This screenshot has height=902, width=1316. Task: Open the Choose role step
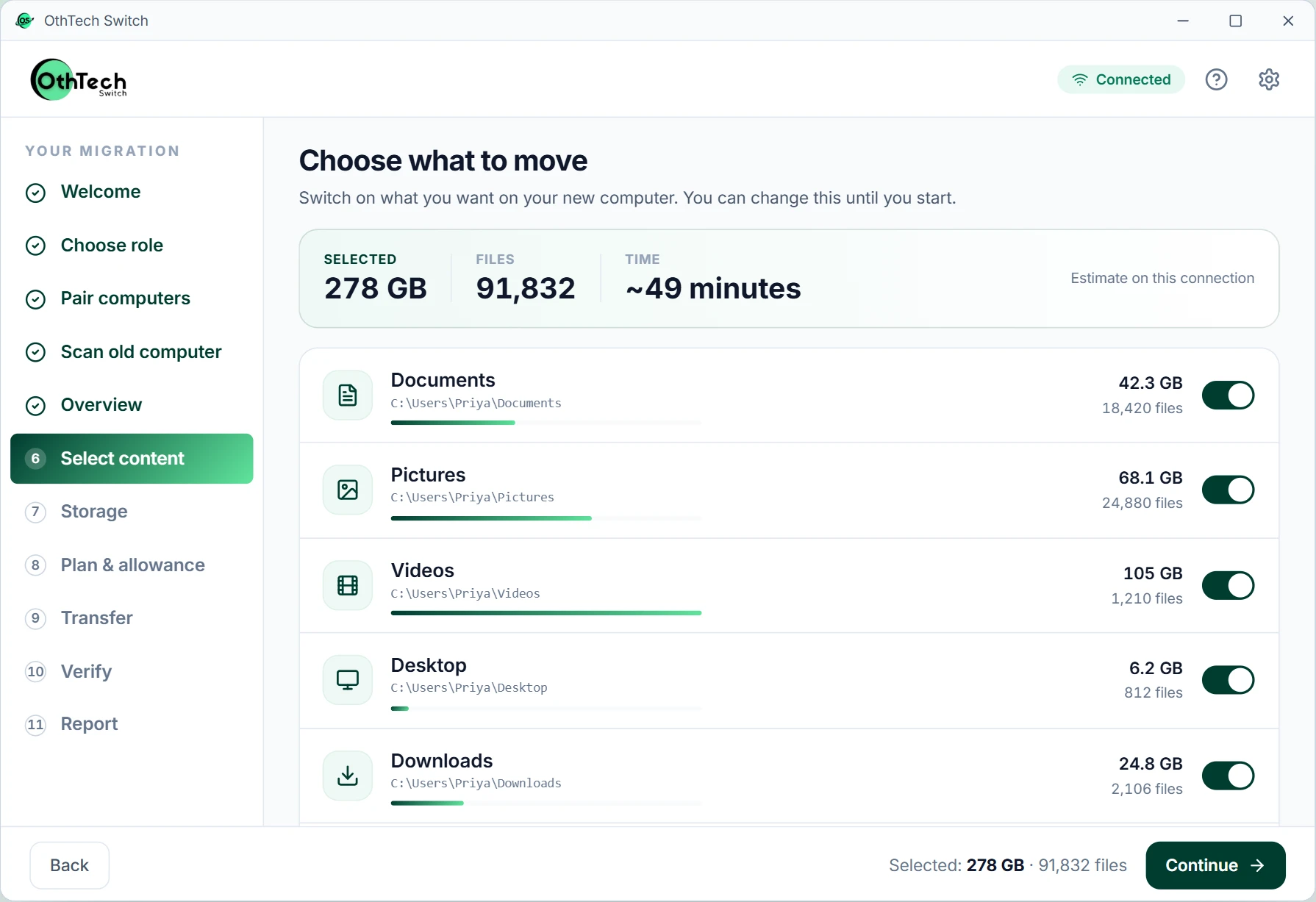[132, 246]
